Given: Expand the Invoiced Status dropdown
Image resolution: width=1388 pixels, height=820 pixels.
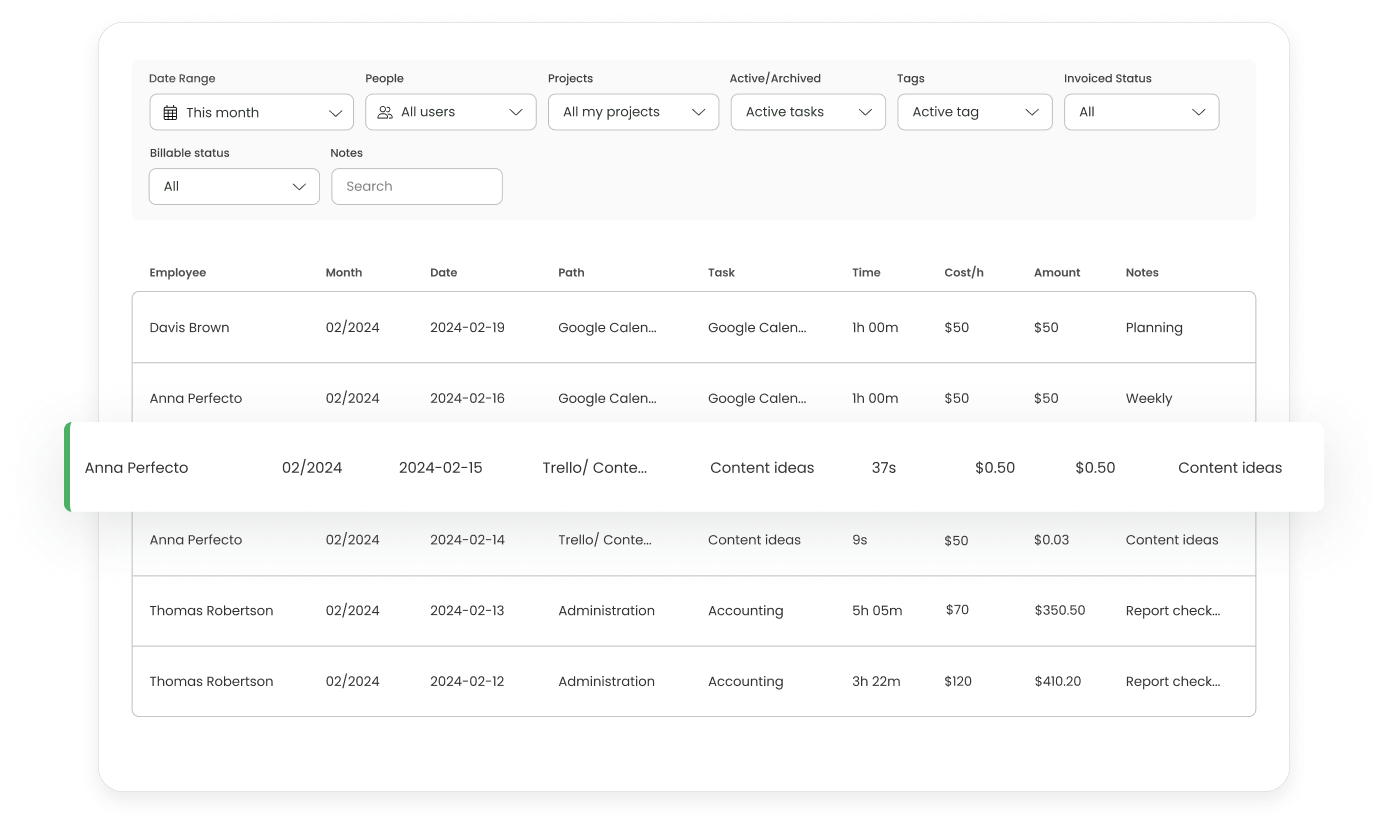Looking at the screenshot, I should pos(1142,112).
